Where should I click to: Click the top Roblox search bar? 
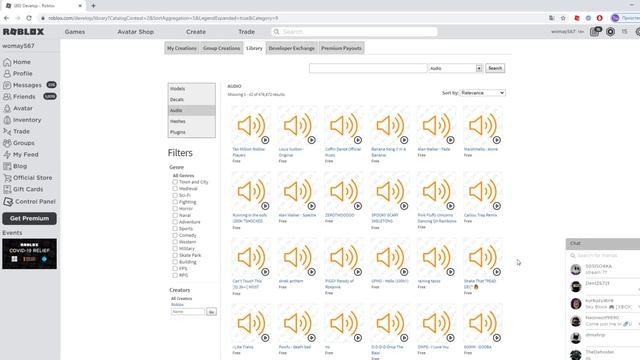click(354, 32)
